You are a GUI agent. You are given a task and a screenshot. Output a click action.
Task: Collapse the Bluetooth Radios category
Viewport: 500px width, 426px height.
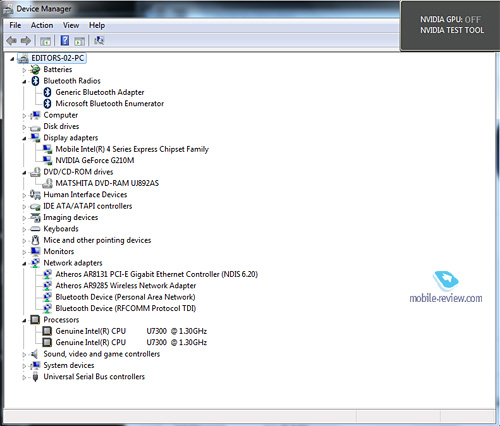pyautogui.click(x=24, y=81)
